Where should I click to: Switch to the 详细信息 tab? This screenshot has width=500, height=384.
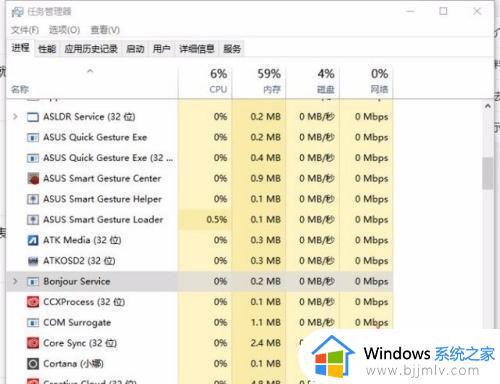pyautogui.click(x=197, y=49)
